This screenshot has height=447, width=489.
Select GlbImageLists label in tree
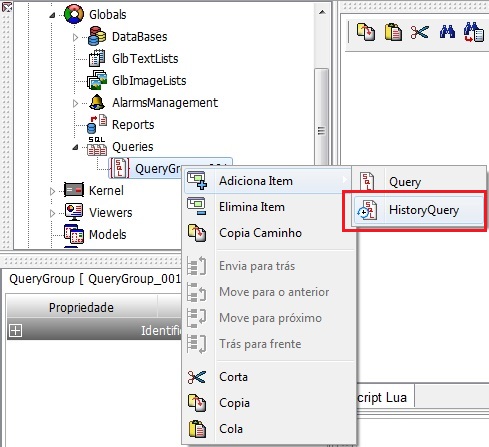(x=149, y=80)
